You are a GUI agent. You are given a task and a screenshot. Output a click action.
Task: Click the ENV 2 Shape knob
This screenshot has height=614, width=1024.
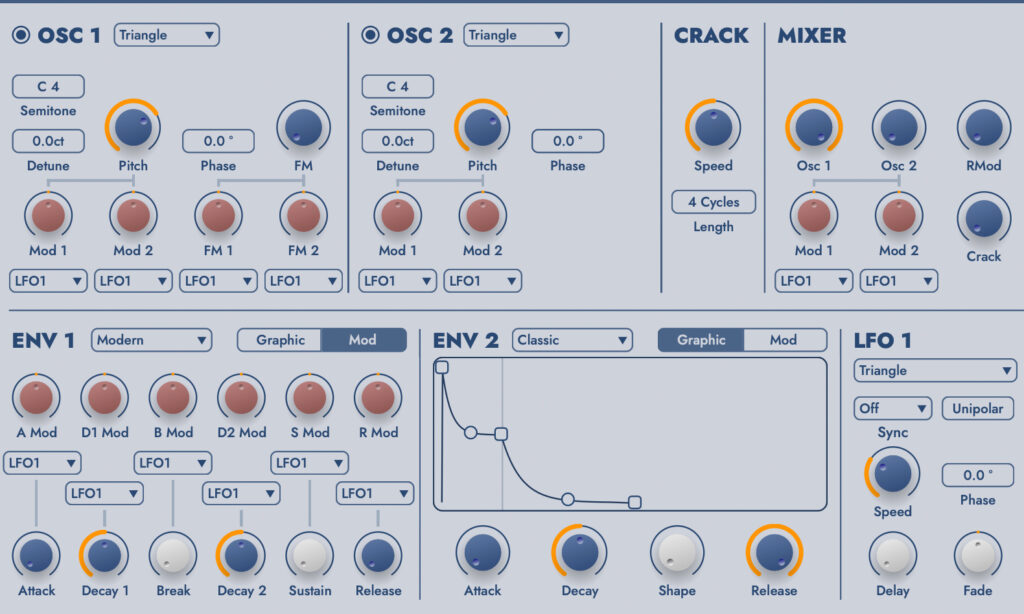pyautogui.click(x=677, y=552)
